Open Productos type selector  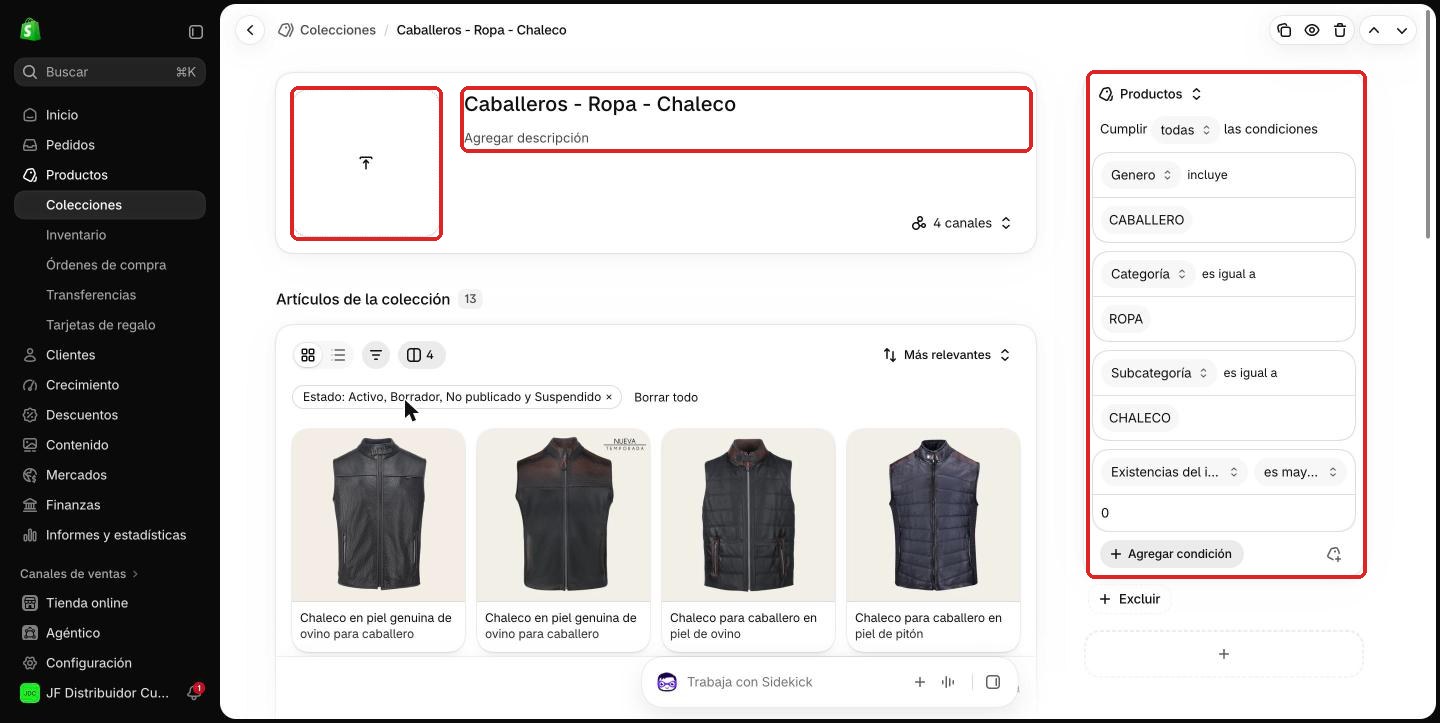pos(1150,94)
